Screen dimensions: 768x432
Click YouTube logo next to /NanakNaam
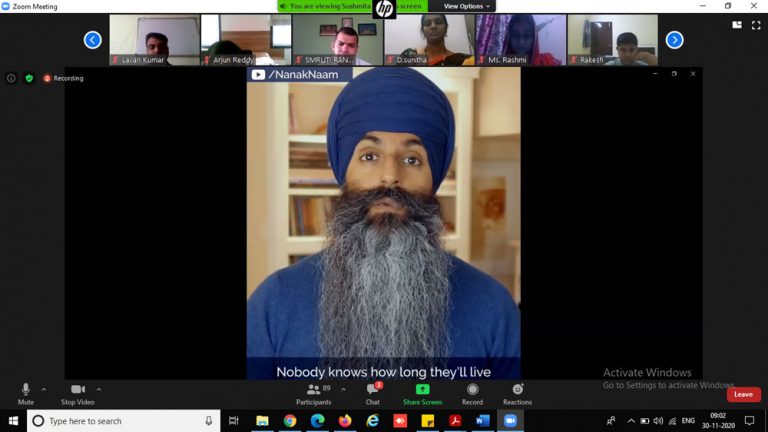click(x=258, y=74)
